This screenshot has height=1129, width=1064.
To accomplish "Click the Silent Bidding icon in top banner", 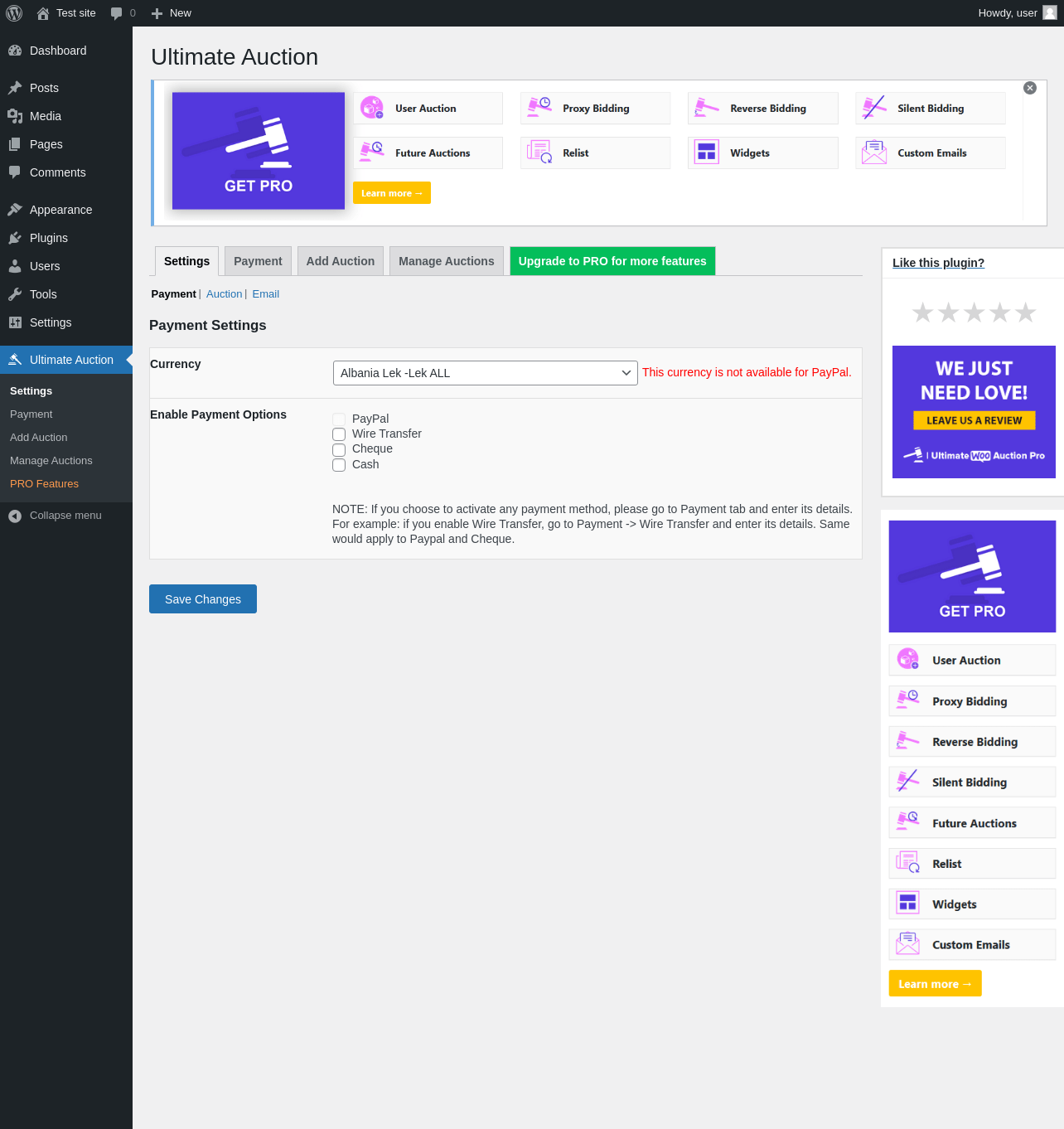I will pos(874,108).
